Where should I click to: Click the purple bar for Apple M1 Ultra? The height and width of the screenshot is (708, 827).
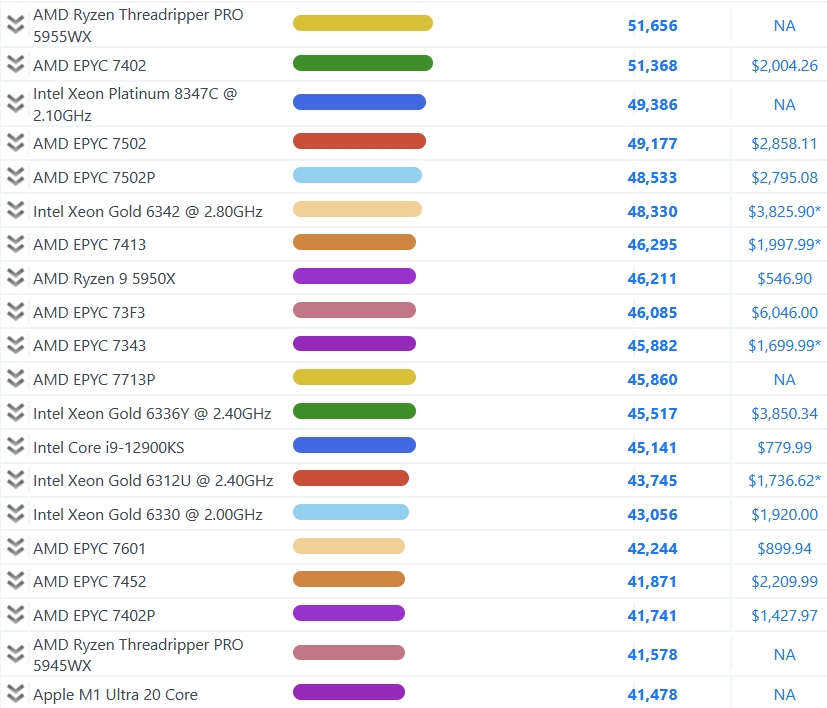tap(348, 692)
